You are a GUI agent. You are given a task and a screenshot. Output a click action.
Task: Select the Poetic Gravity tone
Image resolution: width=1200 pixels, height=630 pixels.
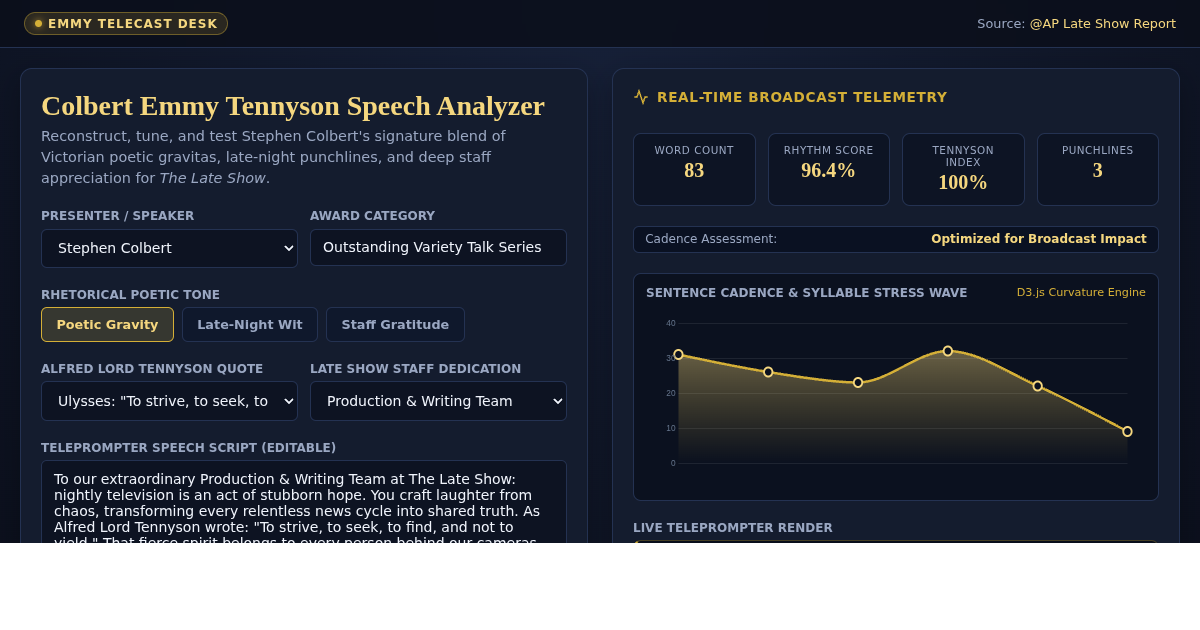click(x=107, y=324)
